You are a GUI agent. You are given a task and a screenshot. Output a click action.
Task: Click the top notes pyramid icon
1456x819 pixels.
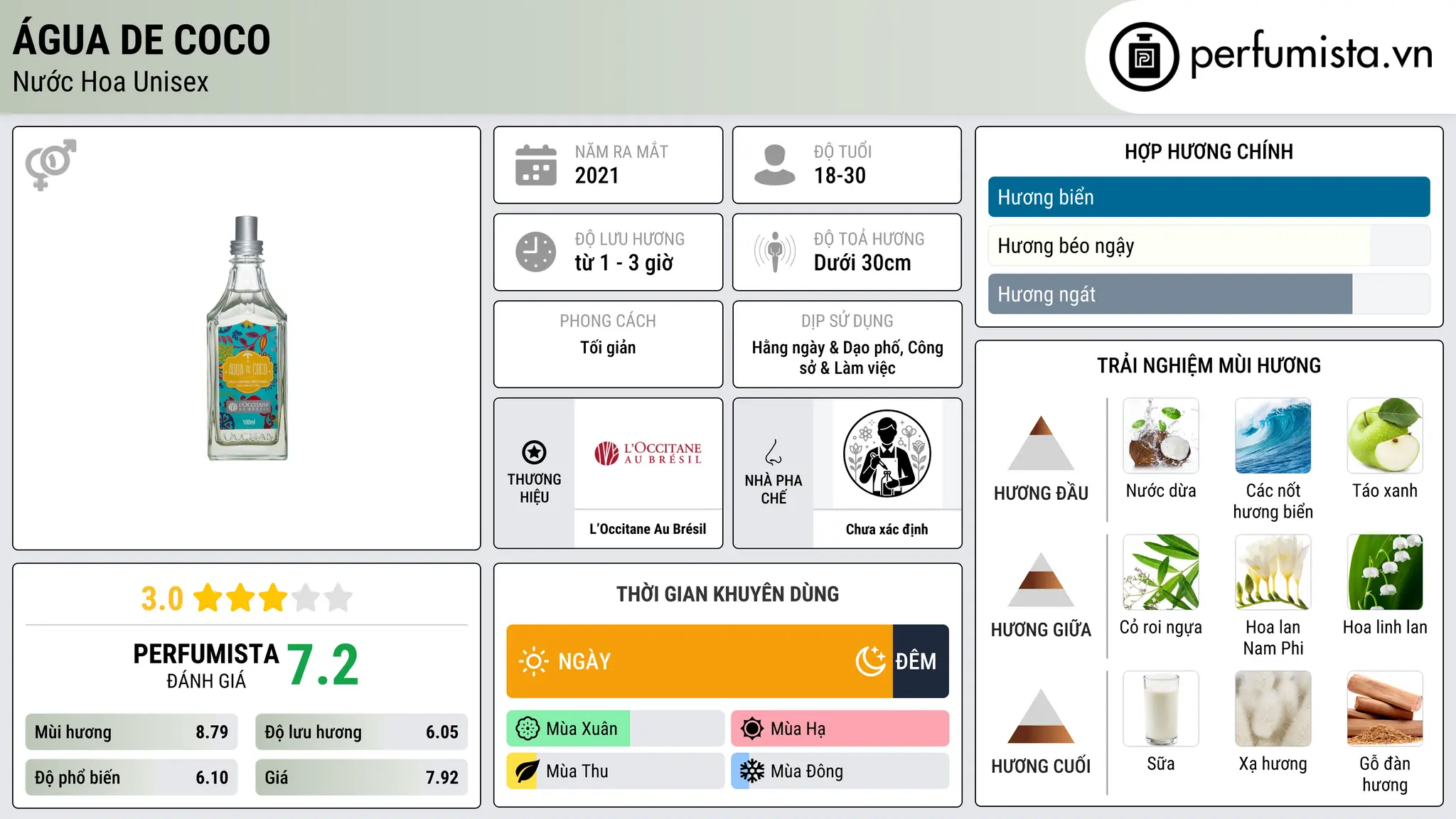[x=1041, y=443]
